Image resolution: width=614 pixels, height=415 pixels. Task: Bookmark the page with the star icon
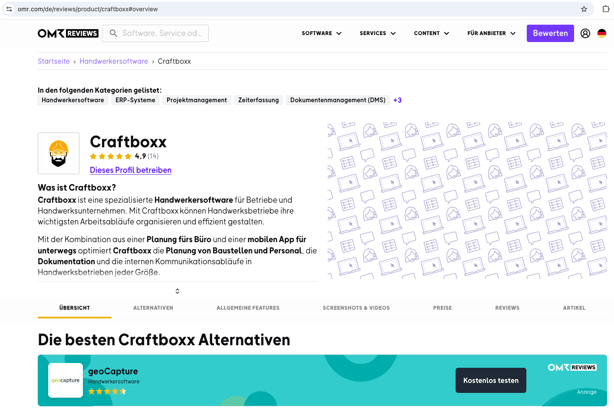coord(584,9)
